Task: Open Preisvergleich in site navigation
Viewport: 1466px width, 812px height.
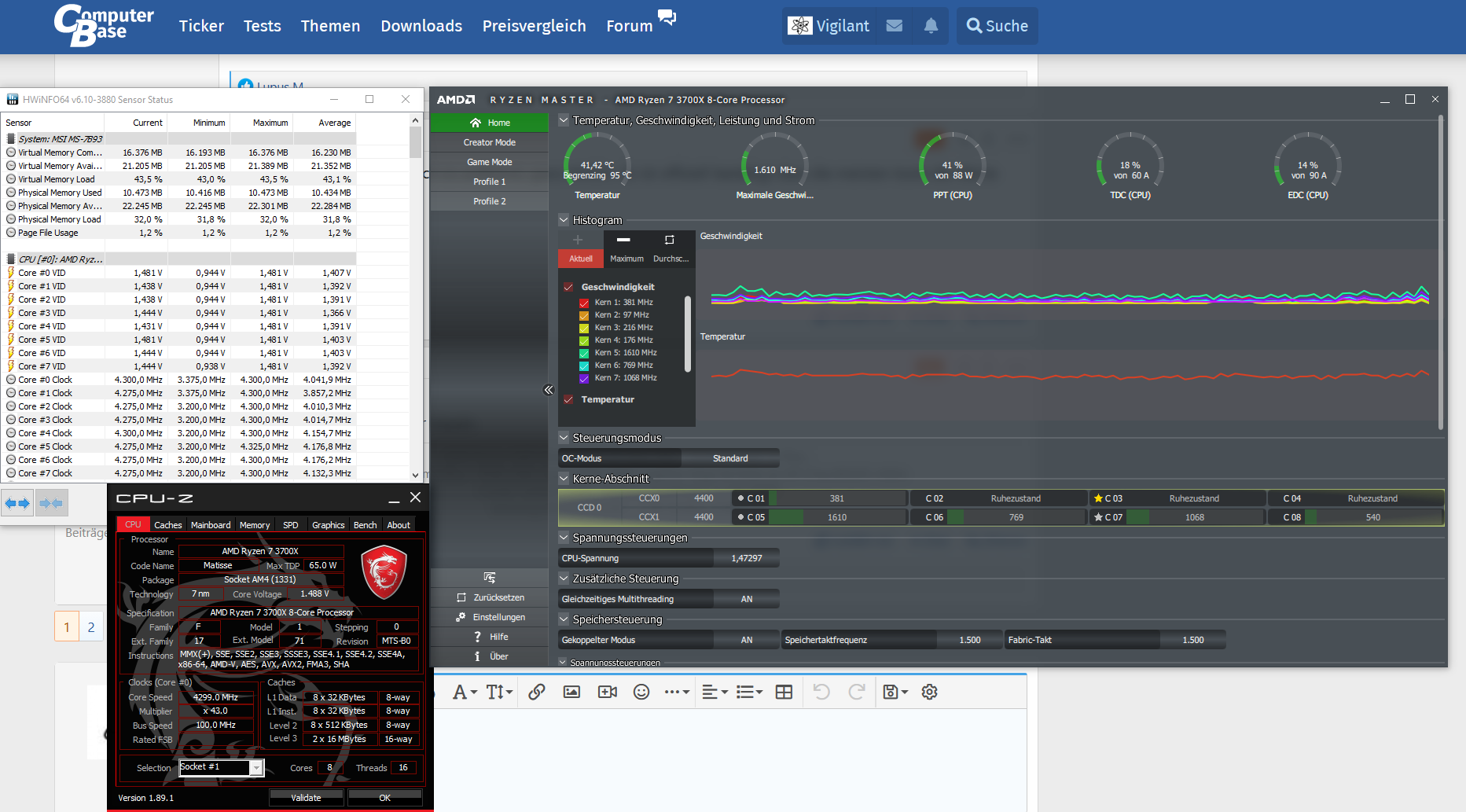Action: [534, 26]
